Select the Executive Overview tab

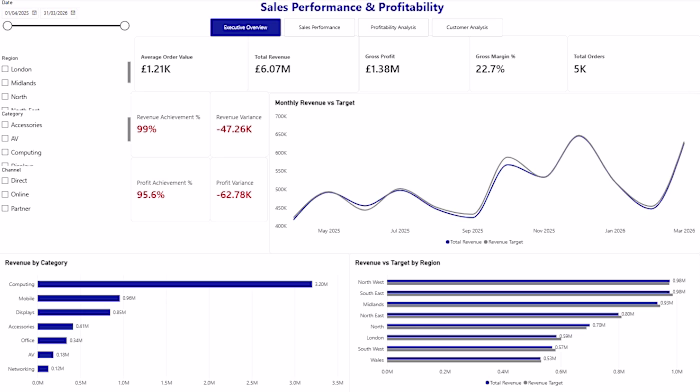coord(246,27)
